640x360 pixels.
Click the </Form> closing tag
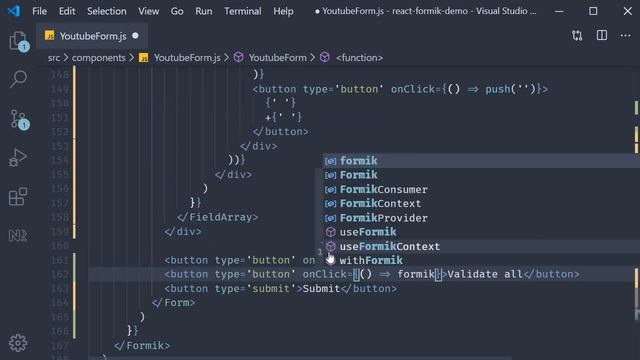point(173,303)
